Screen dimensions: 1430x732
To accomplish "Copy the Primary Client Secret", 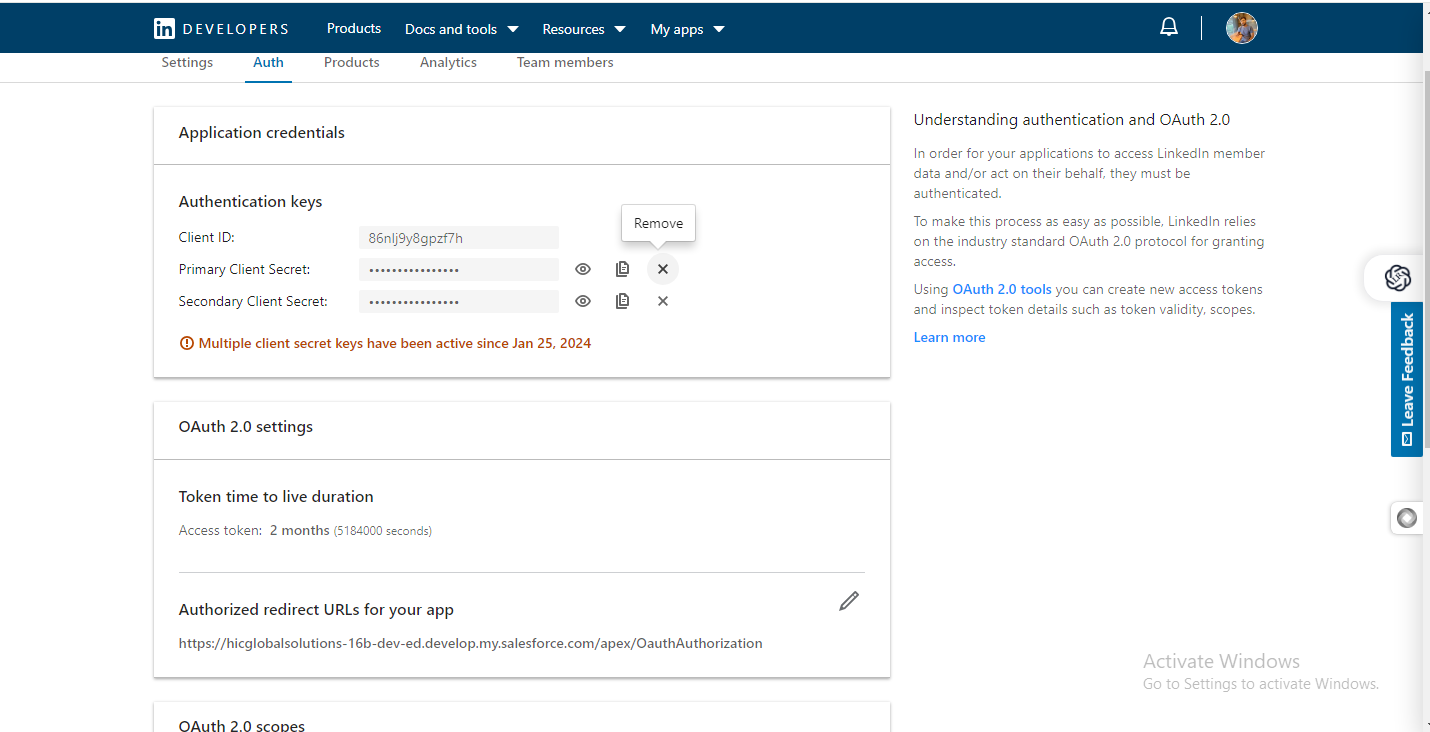I will pos(622,269).
